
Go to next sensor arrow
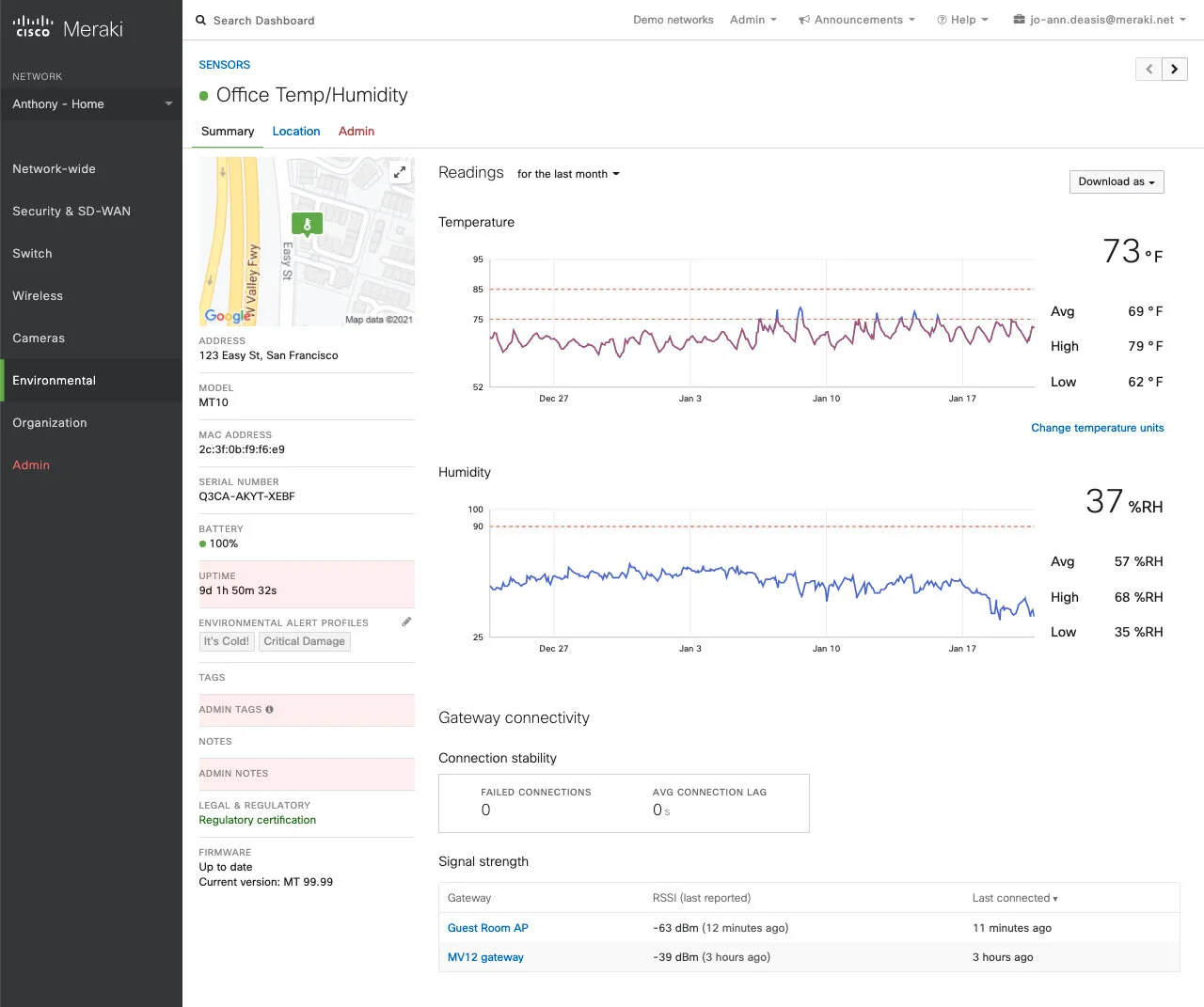pyautogui.click(x=1174, y=69)
